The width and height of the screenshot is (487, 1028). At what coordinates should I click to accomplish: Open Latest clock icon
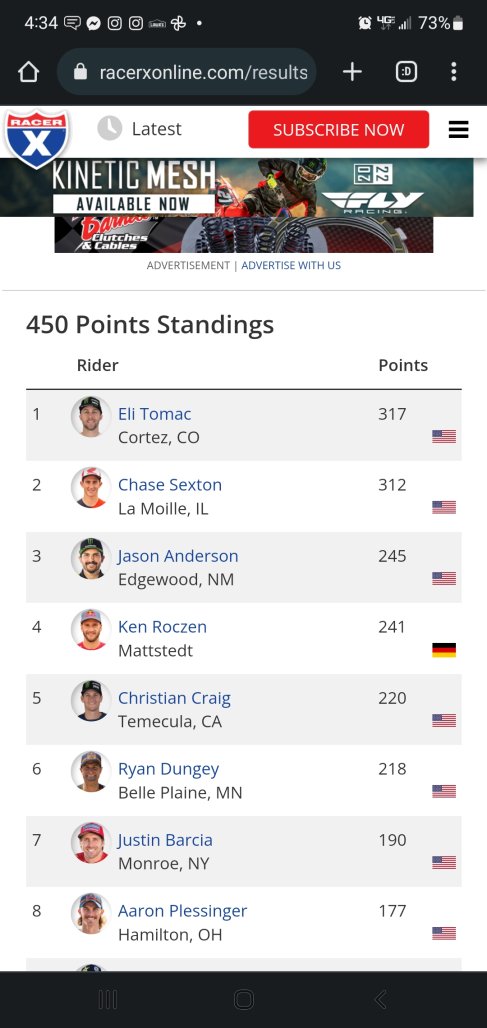click(109, 128)
